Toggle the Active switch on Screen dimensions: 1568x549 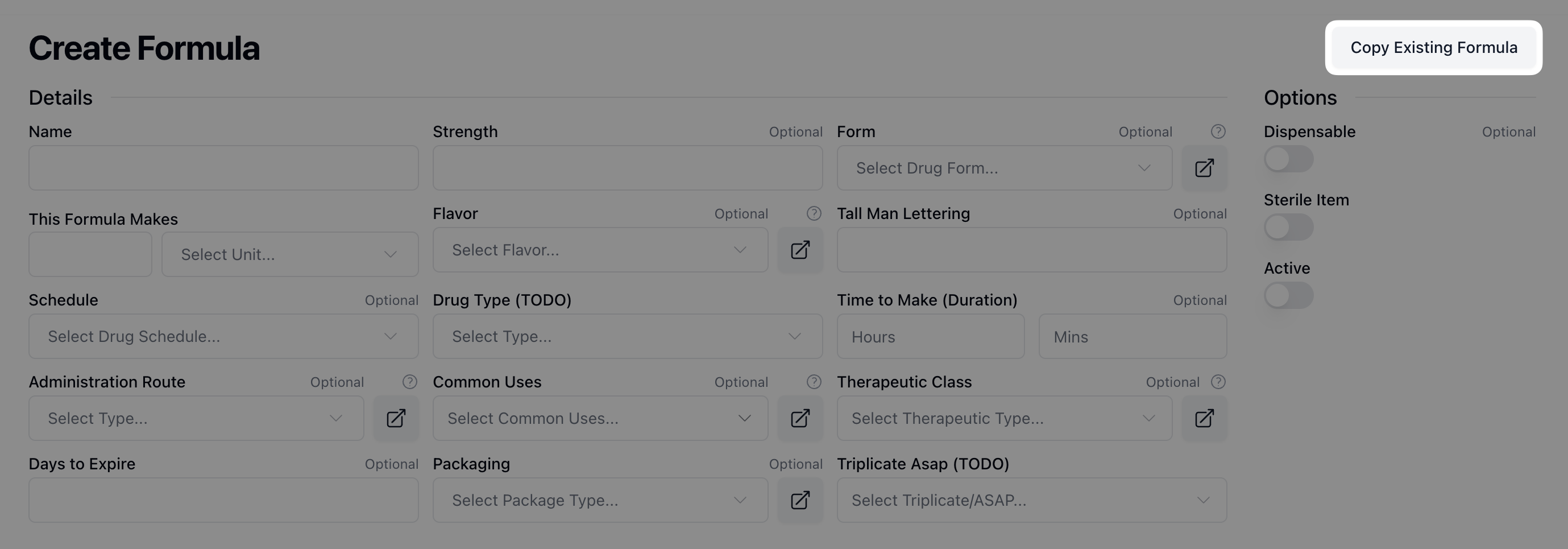(1288, 295)
